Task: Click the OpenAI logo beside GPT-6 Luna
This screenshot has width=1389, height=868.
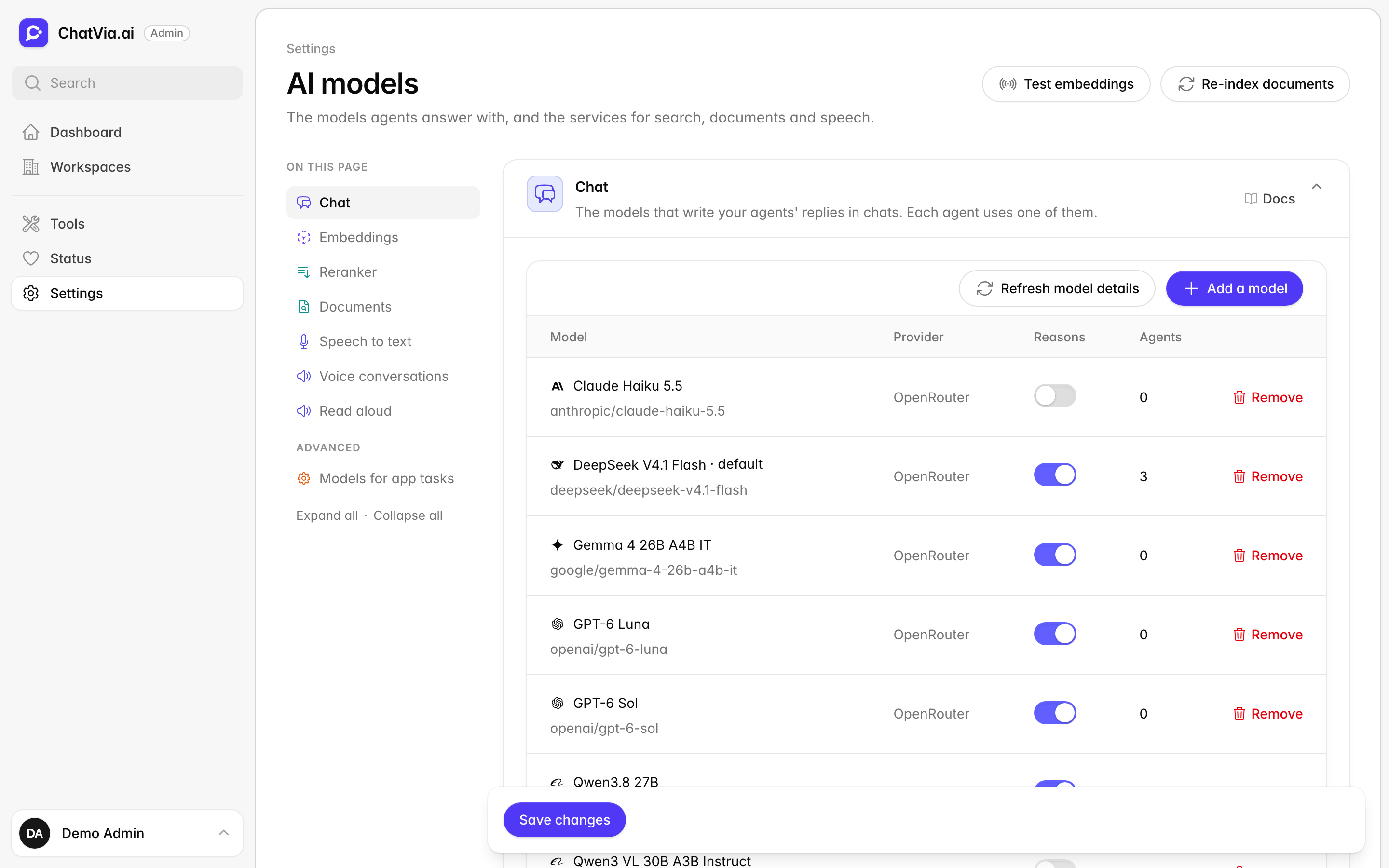Action: tap(558, 624)
